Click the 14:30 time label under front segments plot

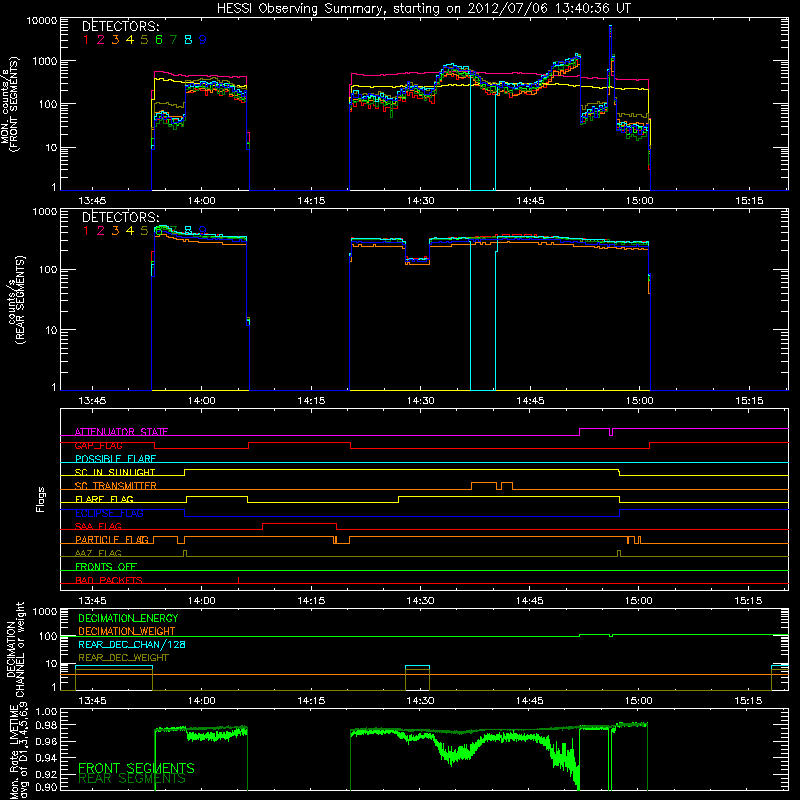point(420,201)
